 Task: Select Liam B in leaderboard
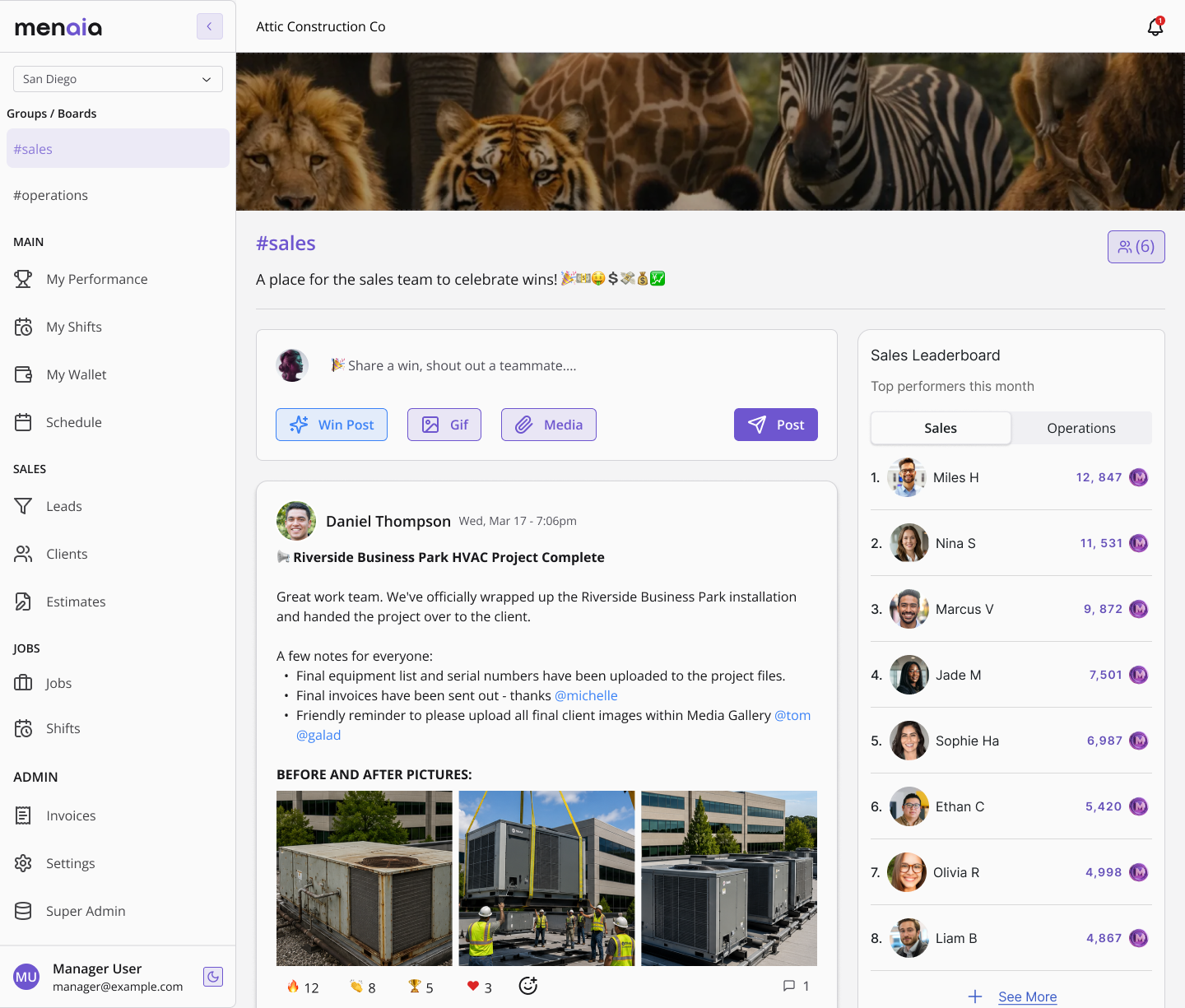pyautogui.click(x=1011, y=938)
